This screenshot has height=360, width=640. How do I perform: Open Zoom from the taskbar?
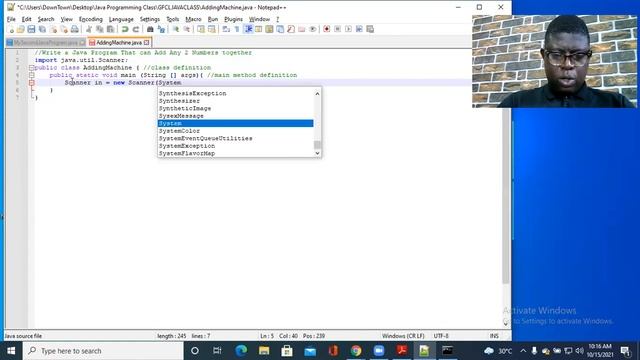pyautogui.click(x=379, y=351)
